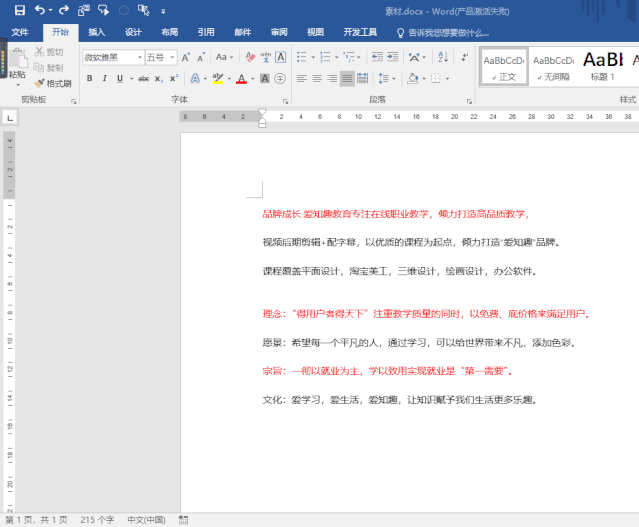Apply strikethrough using the abc icon
Viewport: 639px width, 527px height.
(x=144, y=78)
